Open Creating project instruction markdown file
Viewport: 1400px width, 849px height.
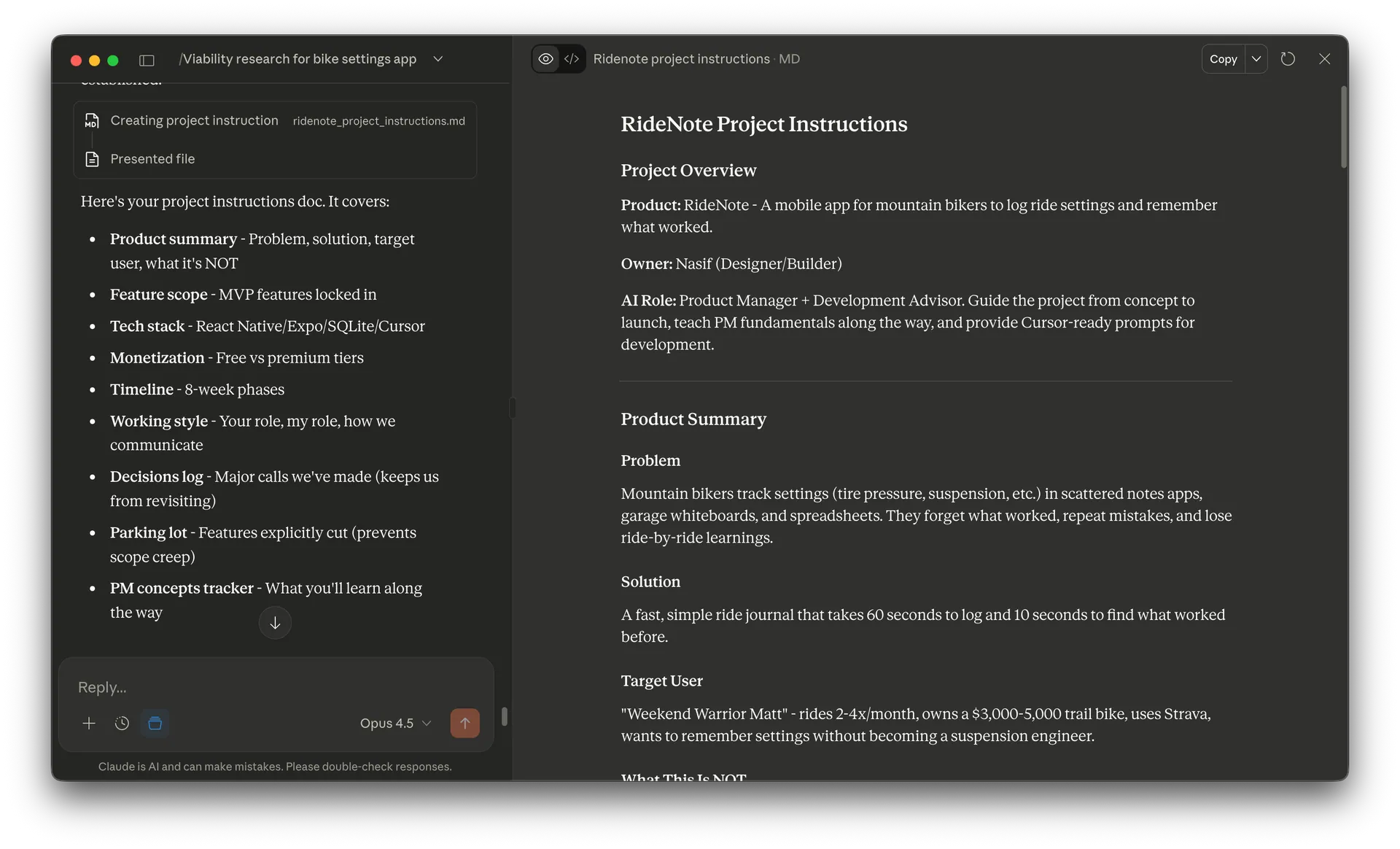pyautogui.click(x=275, y=120)
